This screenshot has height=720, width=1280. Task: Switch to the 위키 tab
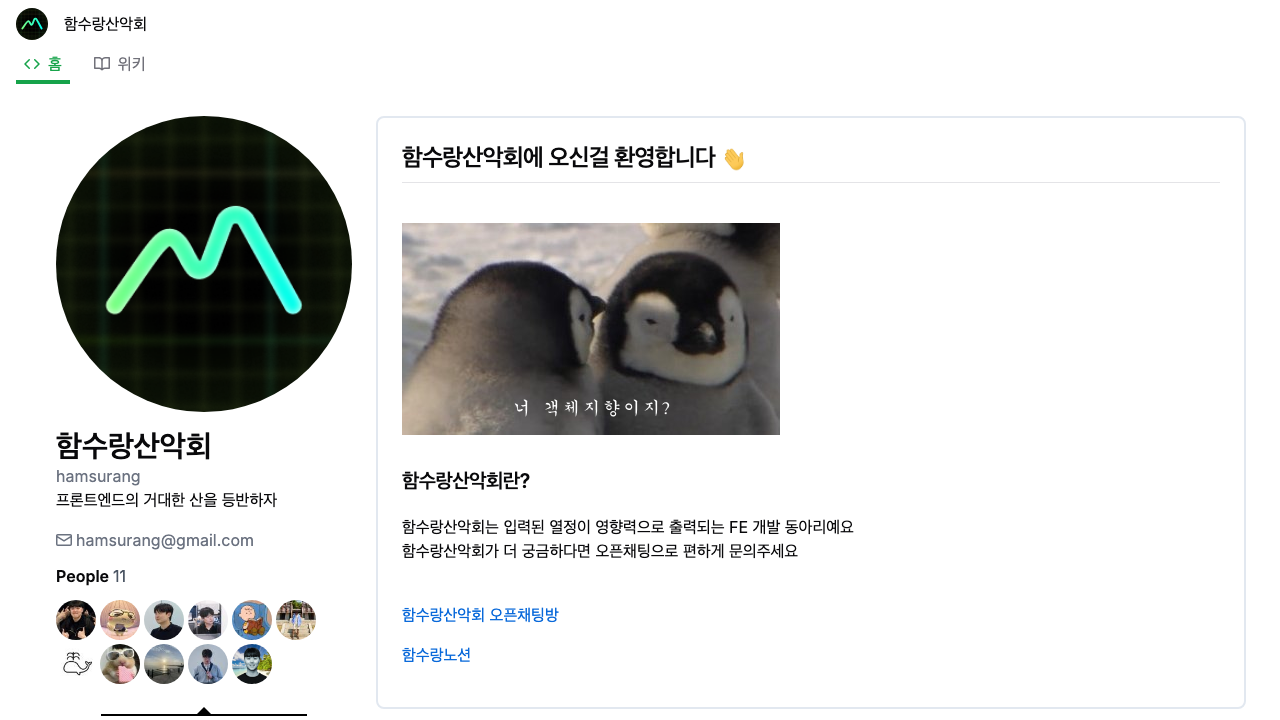(120, 64)
